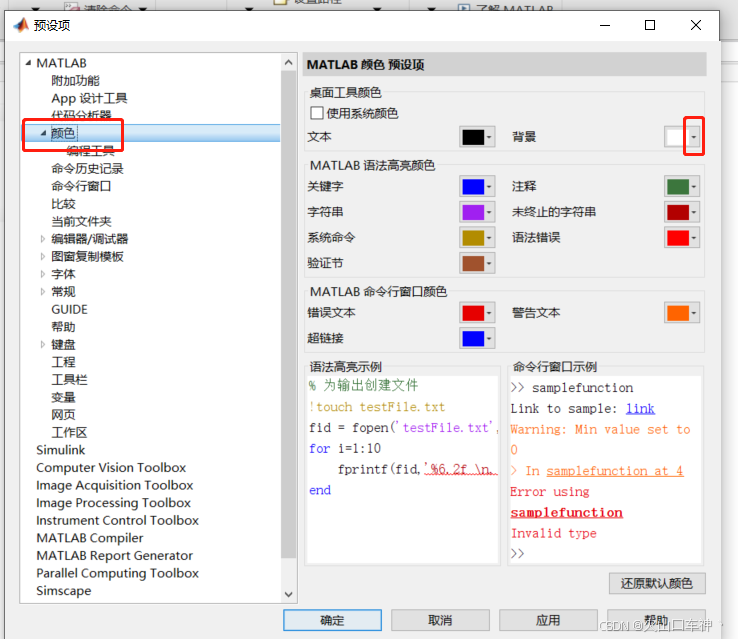Click the purple 字符串 color swatch
738x639 pixels.
pos(473,212)
